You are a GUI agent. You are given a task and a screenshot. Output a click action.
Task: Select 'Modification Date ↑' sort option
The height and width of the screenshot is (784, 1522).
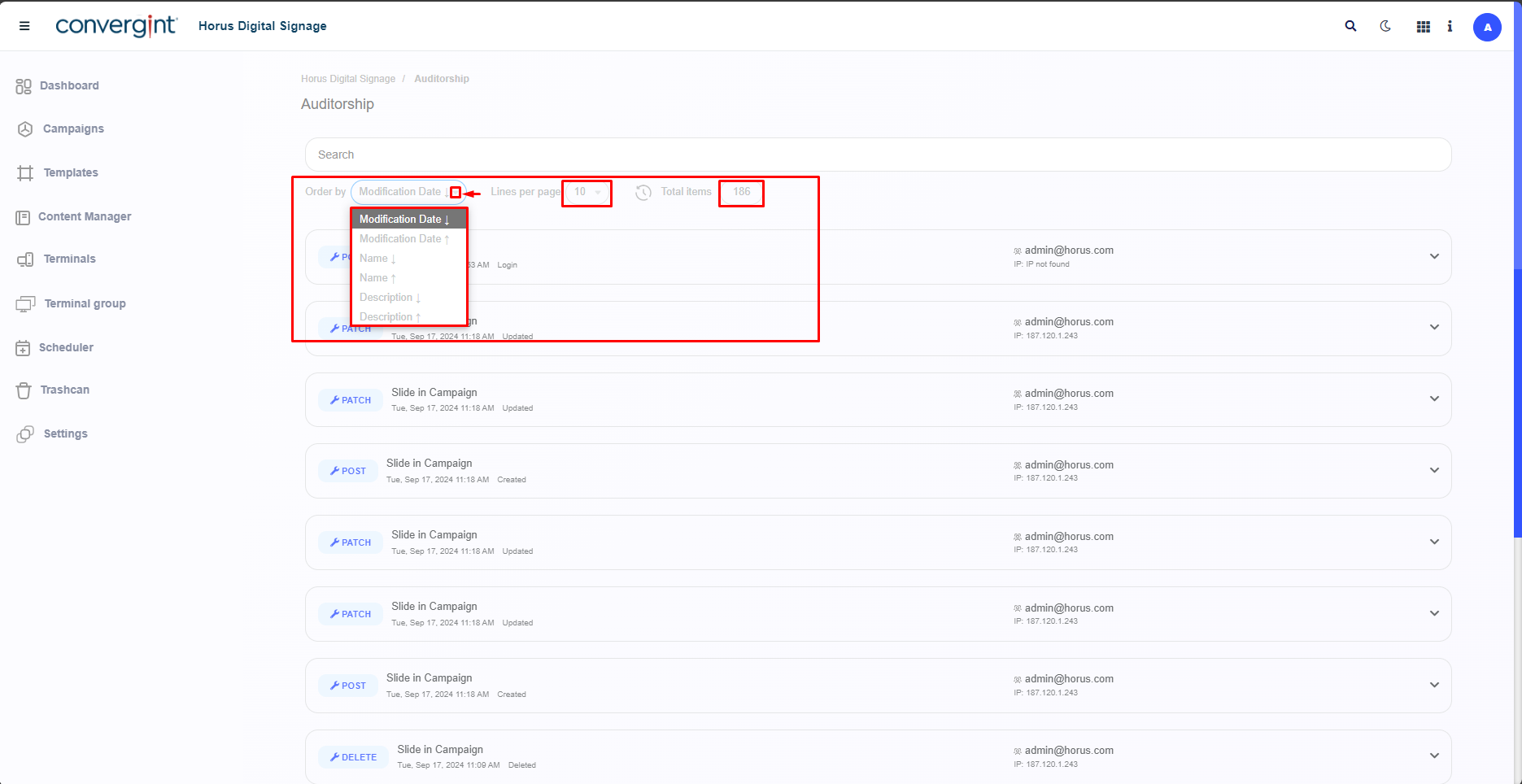(404, 239)
